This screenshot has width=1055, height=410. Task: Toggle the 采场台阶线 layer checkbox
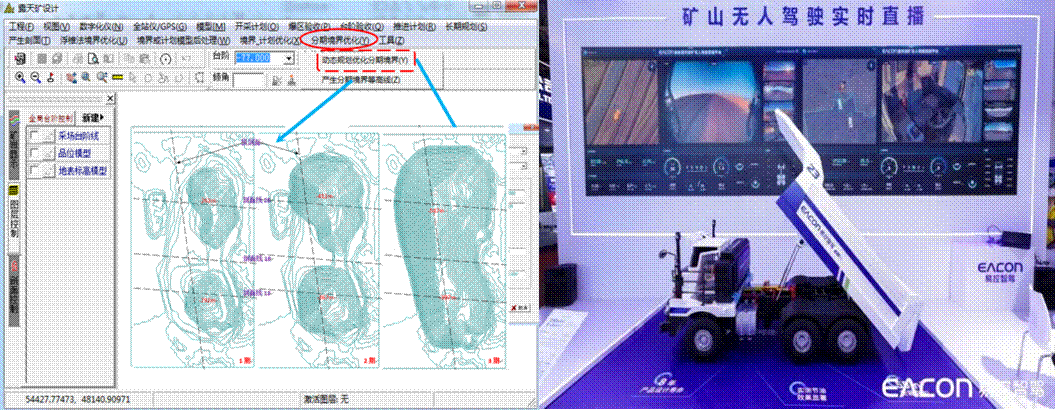click(x=35, y=136)
